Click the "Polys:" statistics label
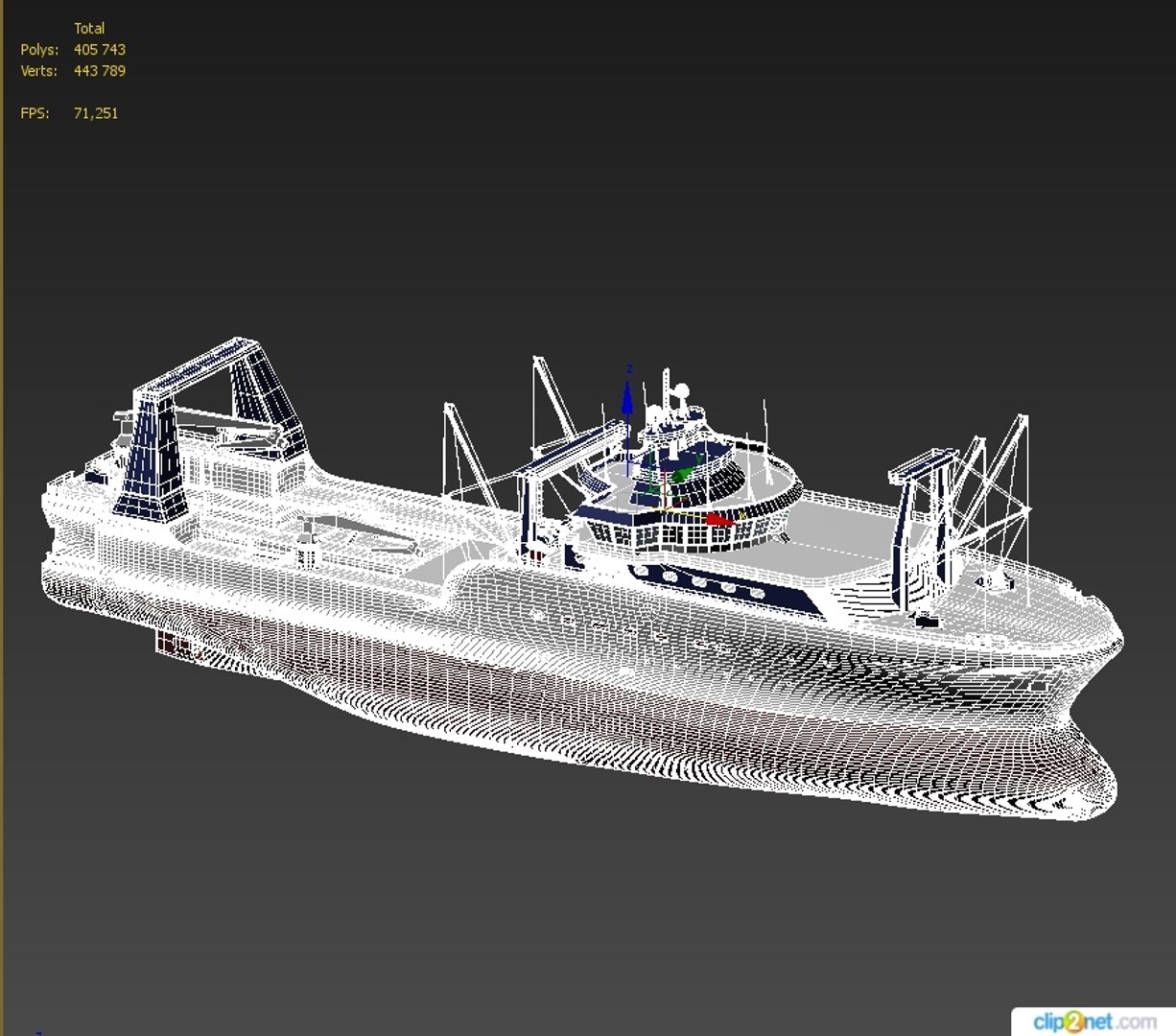1176x1036 pixels. [x=39, y=50]
